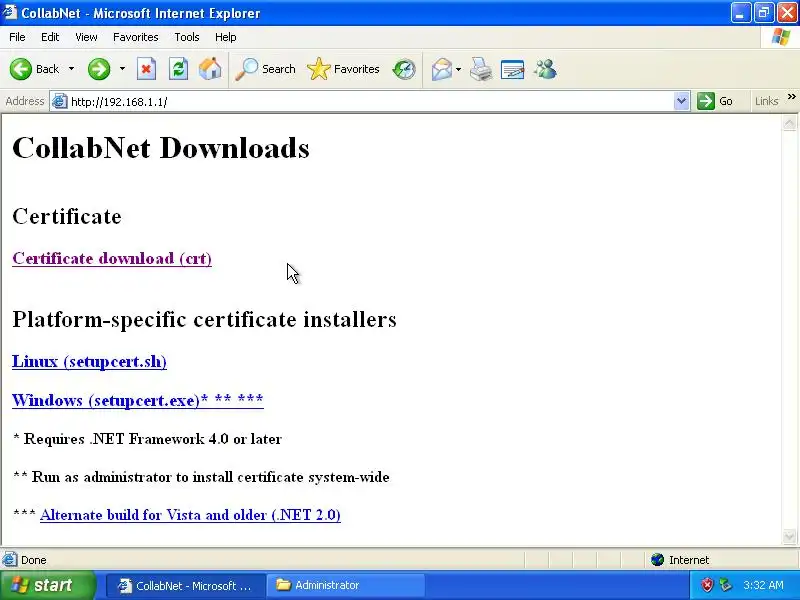This screenshot has width=800, height=600.
Task: Click red security shield tray icon
Action: pos(707,585)
